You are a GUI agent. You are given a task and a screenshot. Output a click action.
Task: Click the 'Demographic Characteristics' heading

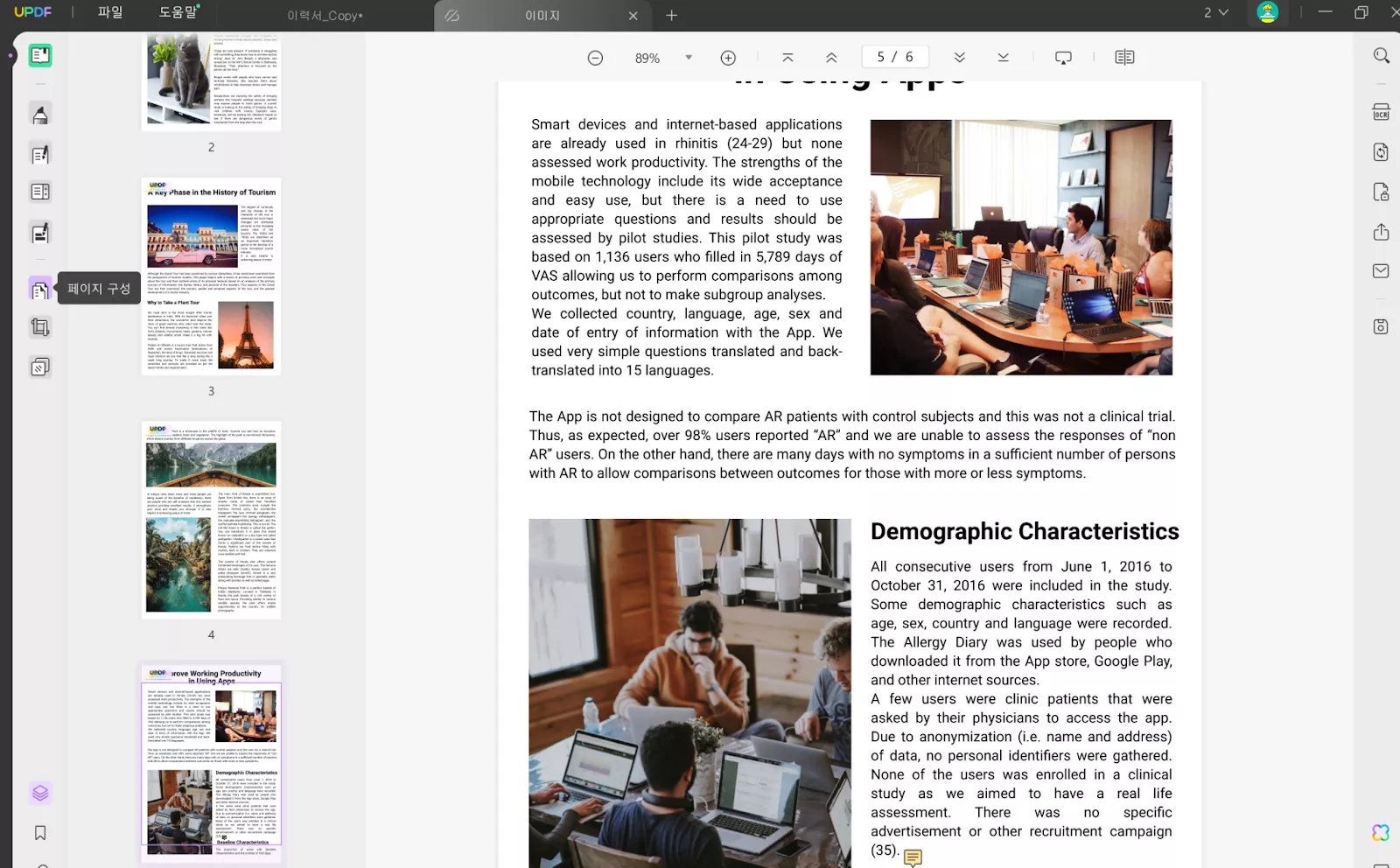pyautogui.click(x=1025, y=531)
